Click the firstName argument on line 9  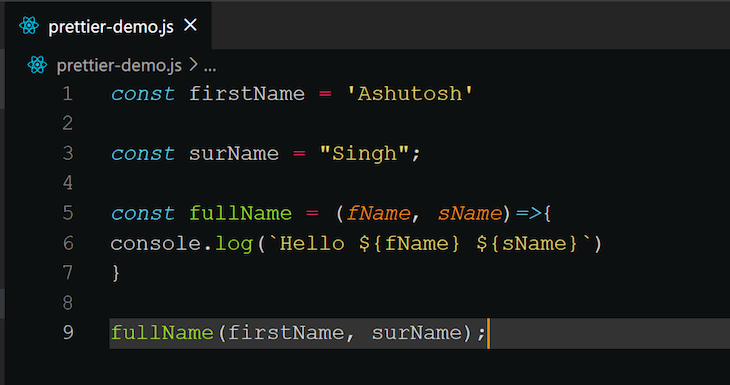point(286,333)
